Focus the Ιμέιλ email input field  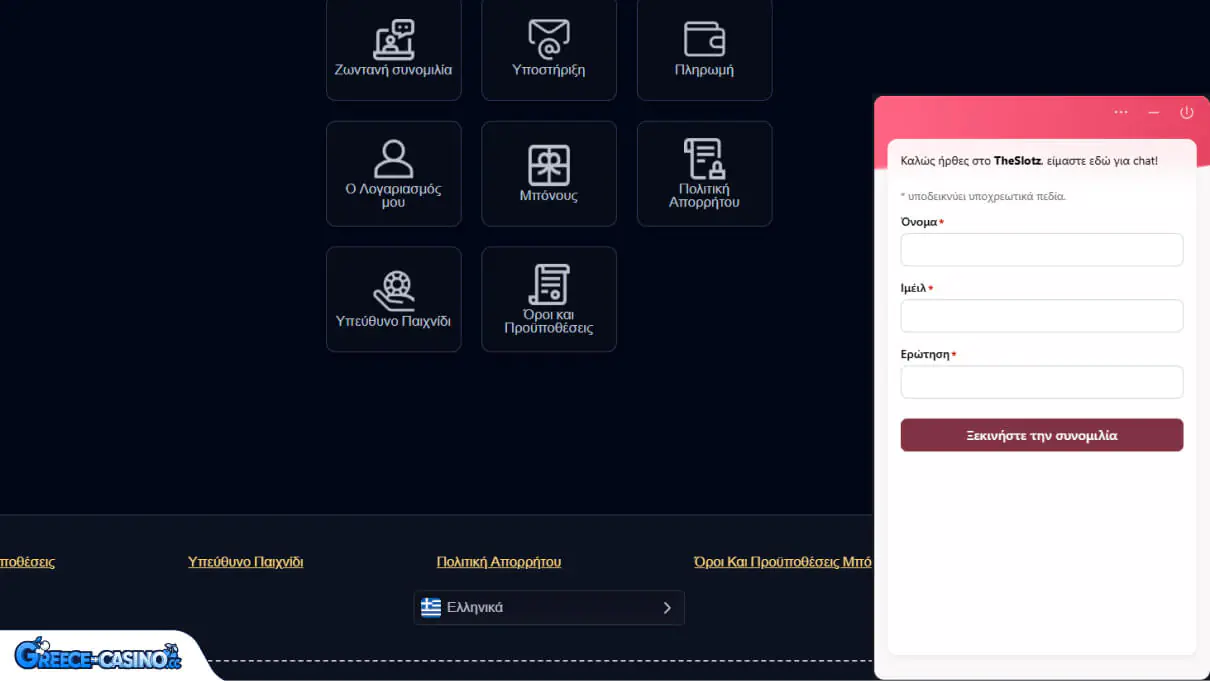pyautogui.click(x=1041, y=316)
